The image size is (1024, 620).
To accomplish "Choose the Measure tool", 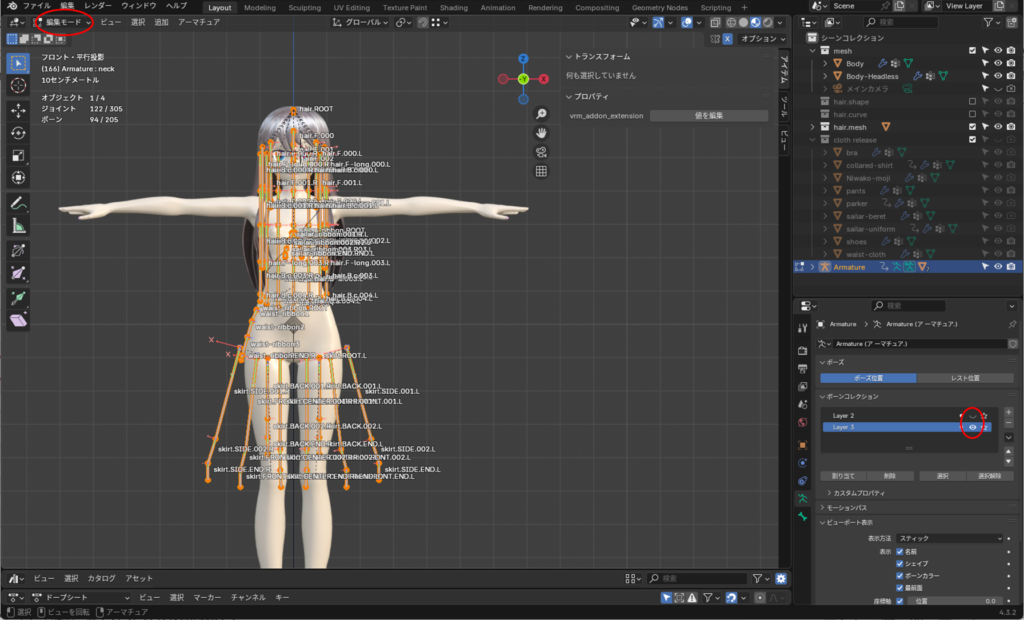I will pyautogui.click(x=18, y=226).
